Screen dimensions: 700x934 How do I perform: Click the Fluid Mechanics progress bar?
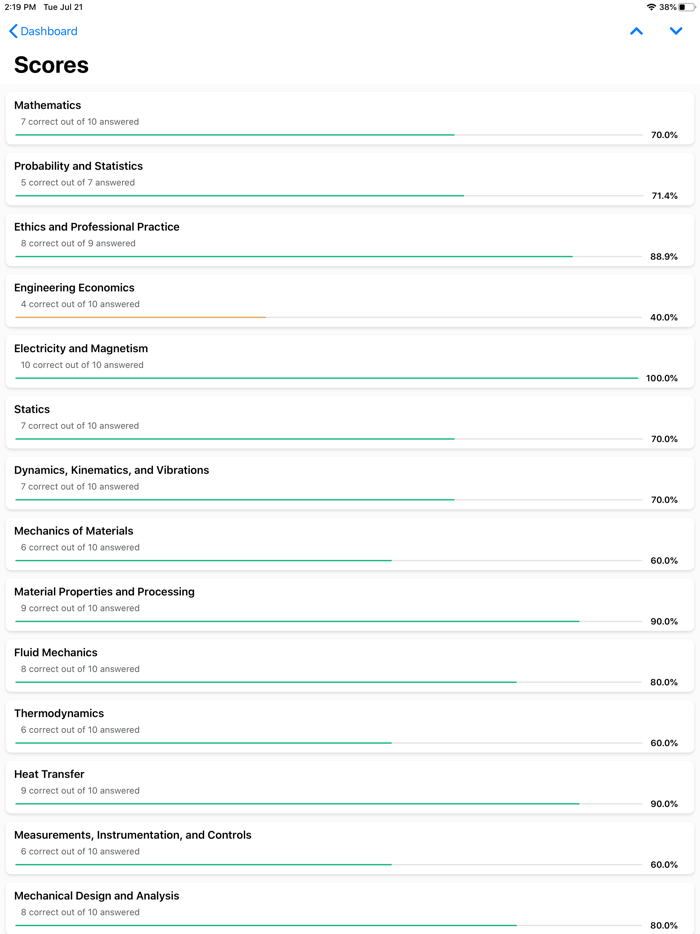[x=266, y=682]
